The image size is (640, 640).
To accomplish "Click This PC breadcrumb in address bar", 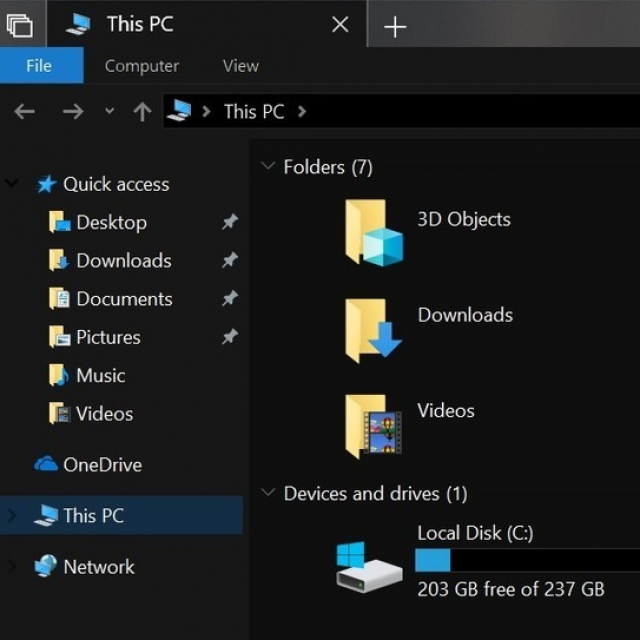I will click(254, 111).
